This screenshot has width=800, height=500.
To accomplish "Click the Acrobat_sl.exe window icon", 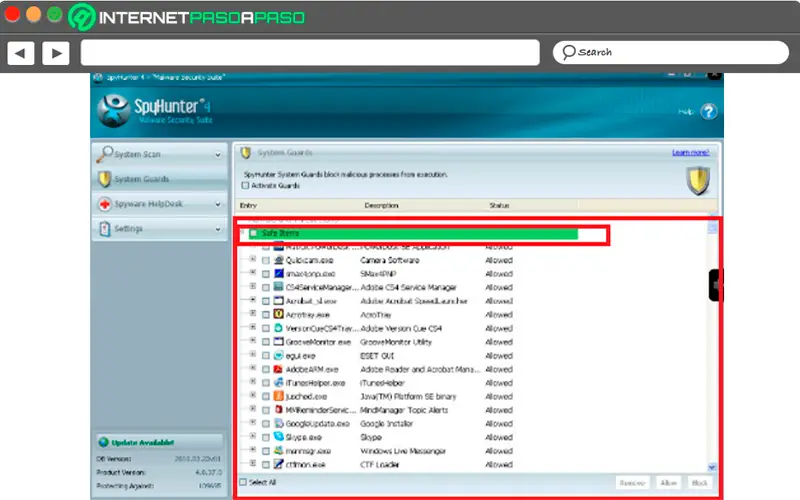I will (279, 301).
